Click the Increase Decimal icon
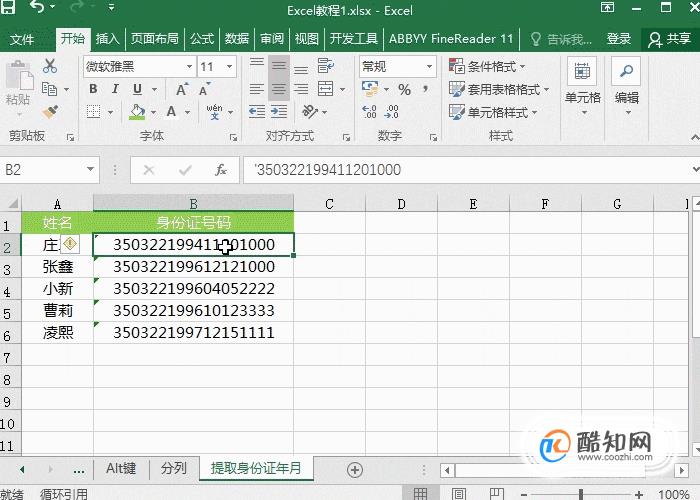The height and width of the screenshot is (500, 700). pos(369,112)
